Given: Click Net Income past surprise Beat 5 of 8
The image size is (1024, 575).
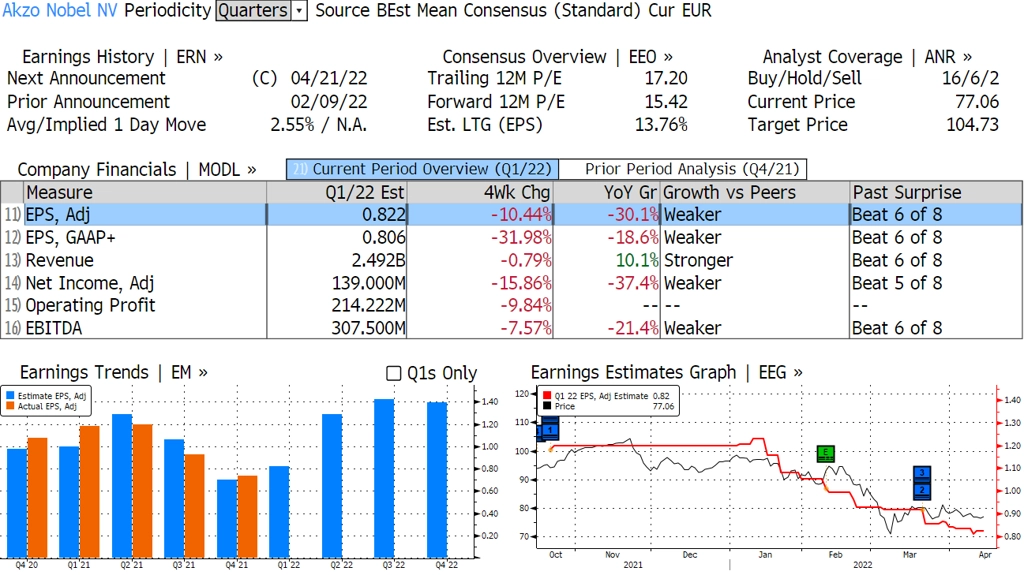Looking at the screenshot, I should click(x=897, y=283).
